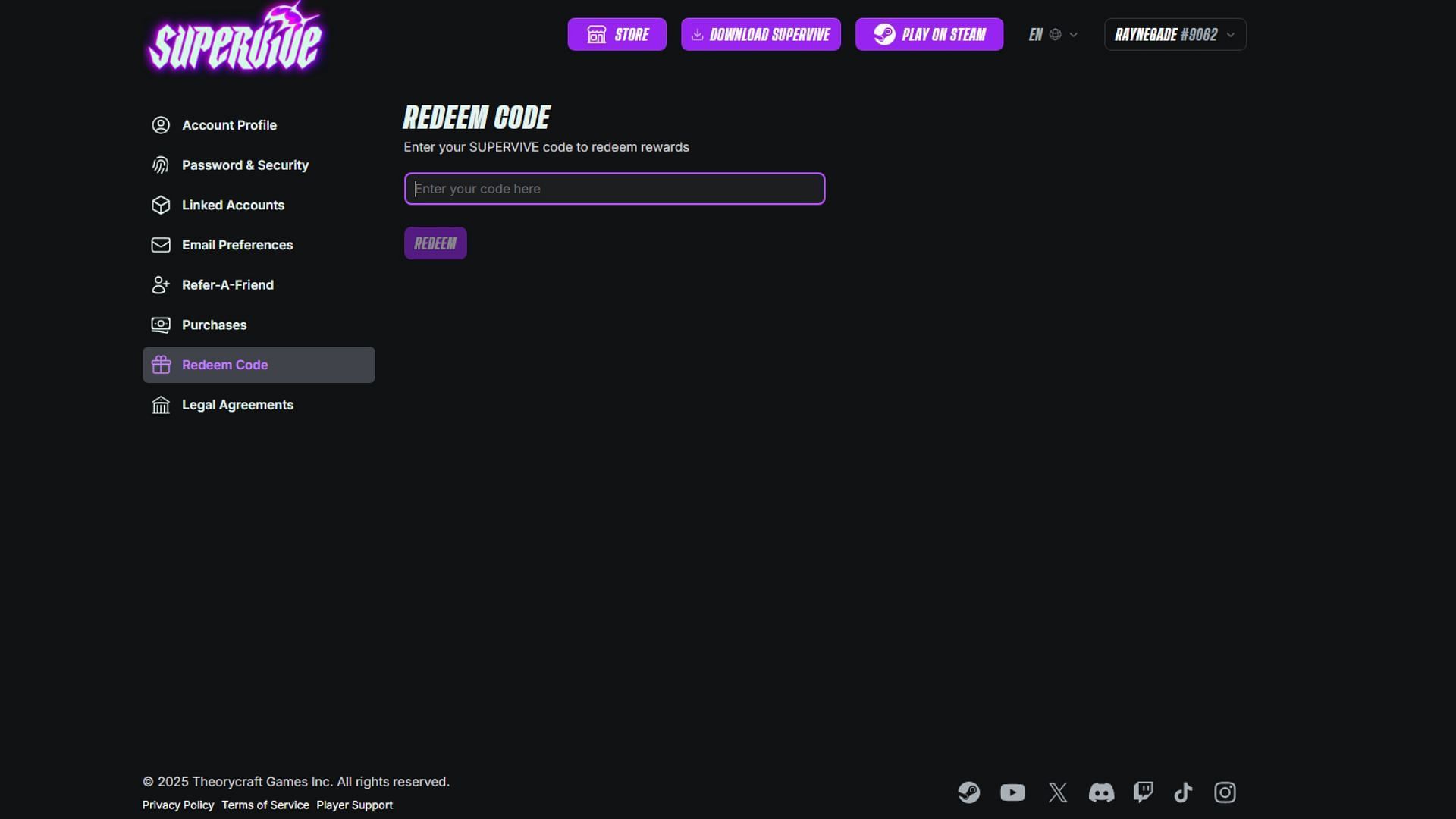Go to Account Profile section
1456x819 pixels.
(259, 125)
